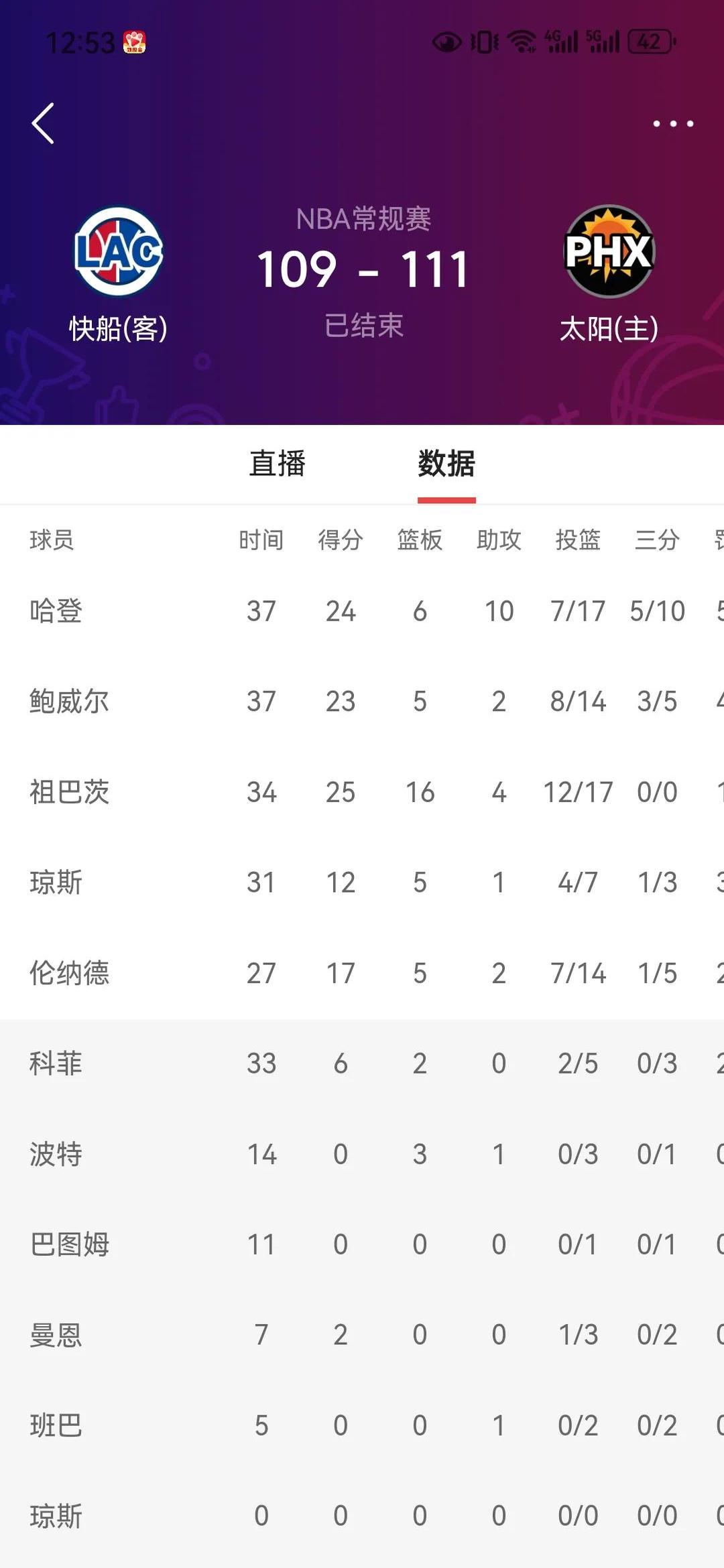Tap the LAC Clippers team logo
The height and width of the screenshot is (1568, 724).
[x=119, y=251]
